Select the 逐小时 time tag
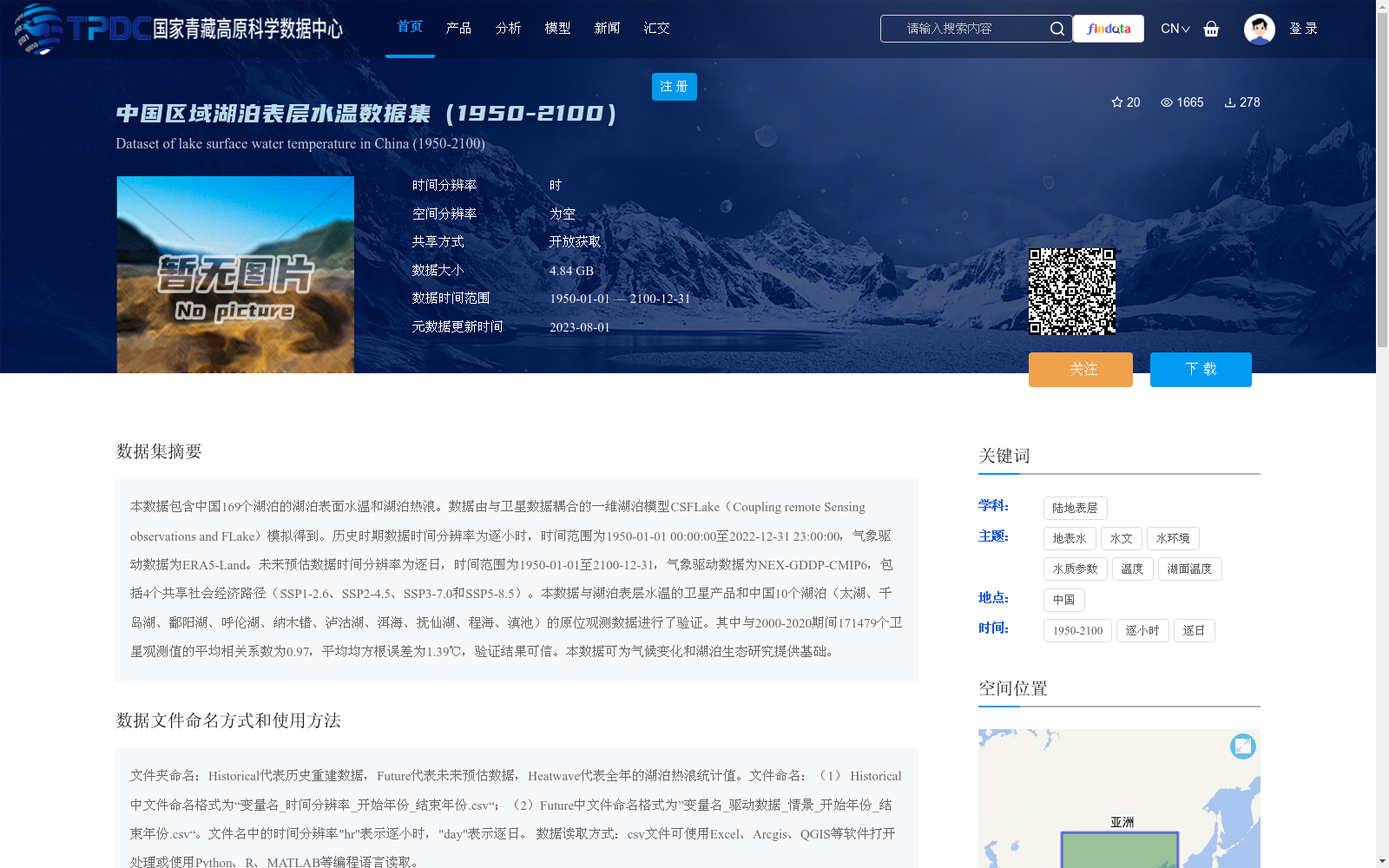The height and width of the screenshot is (868, 1389). click(x=1142, y=631)
